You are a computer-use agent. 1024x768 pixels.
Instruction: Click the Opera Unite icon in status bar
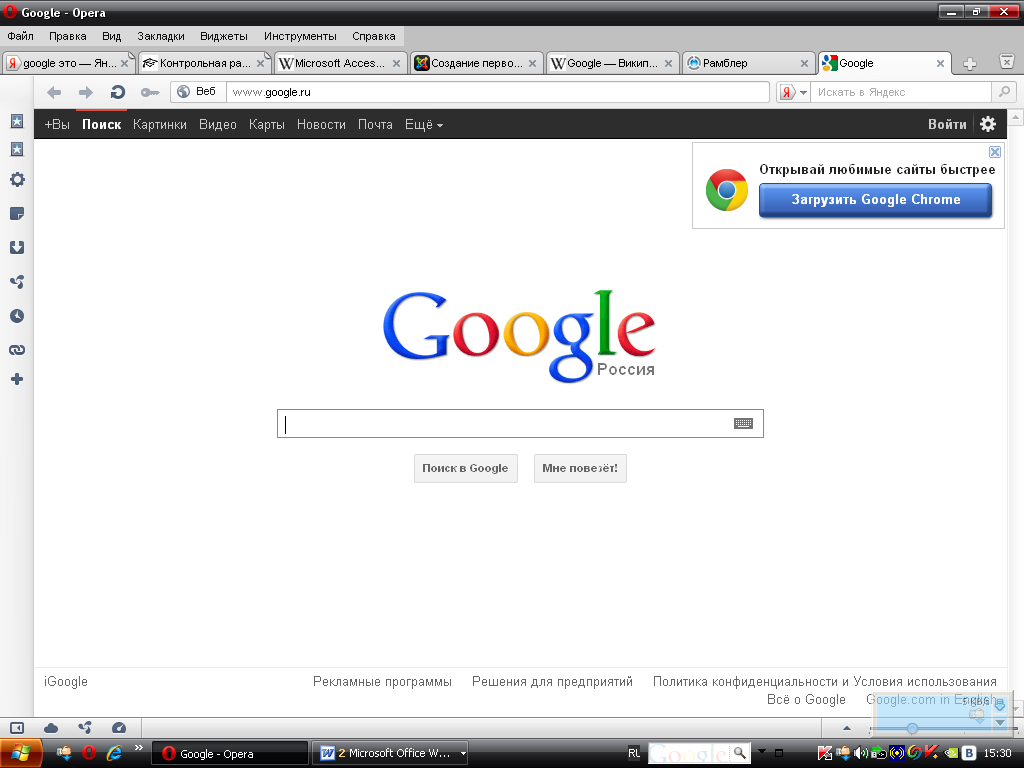[85, 728]
